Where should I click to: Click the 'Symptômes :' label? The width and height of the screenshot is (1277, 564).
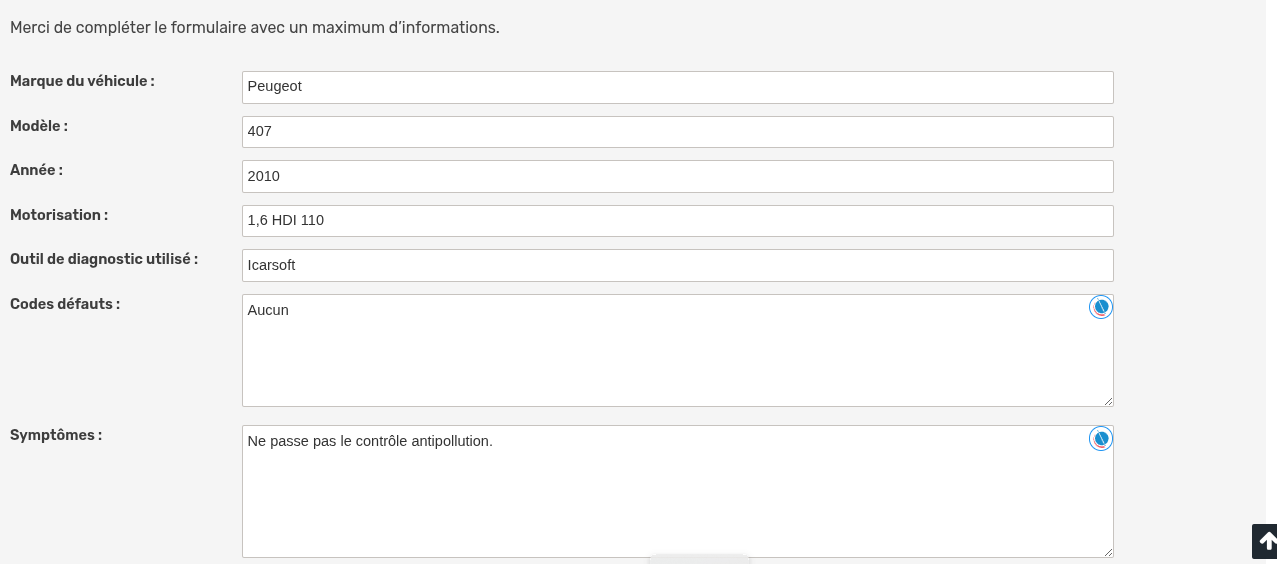[x=56, y=435]
